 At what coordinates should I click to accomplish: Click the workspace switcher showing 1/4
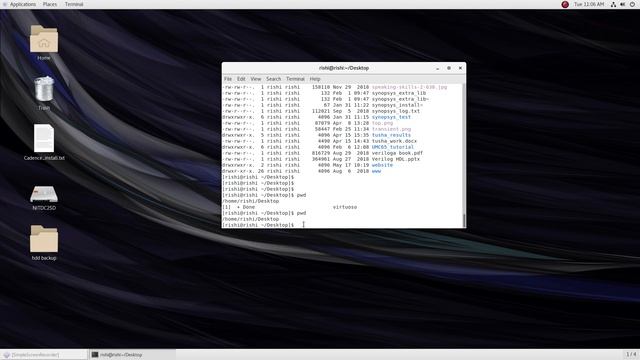tap(631, 354)
